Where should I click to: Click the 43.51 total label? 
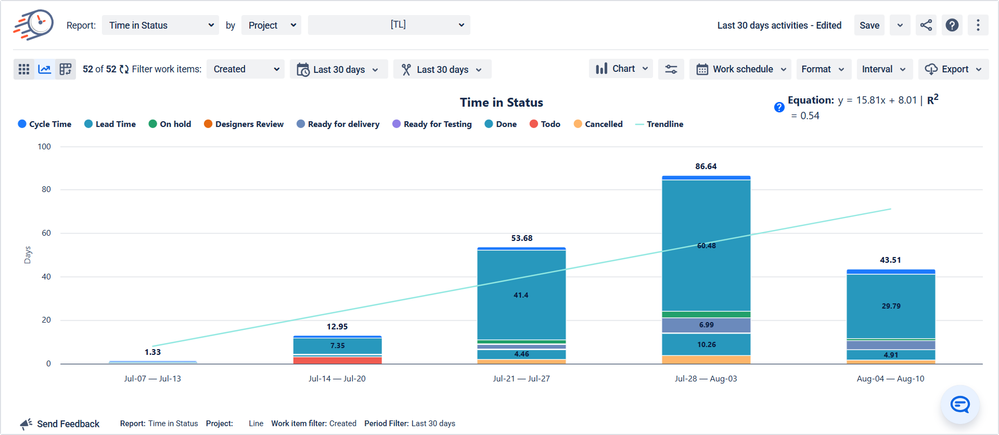click(x=891, y=260)
